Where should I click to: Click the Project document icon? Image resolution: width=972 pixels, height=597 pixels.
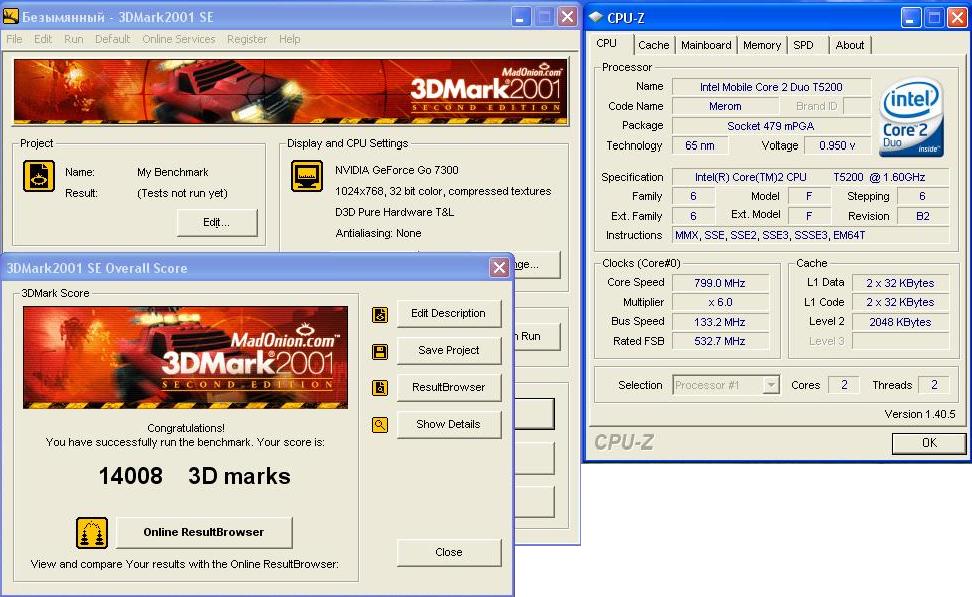click(x=39, y=176)
